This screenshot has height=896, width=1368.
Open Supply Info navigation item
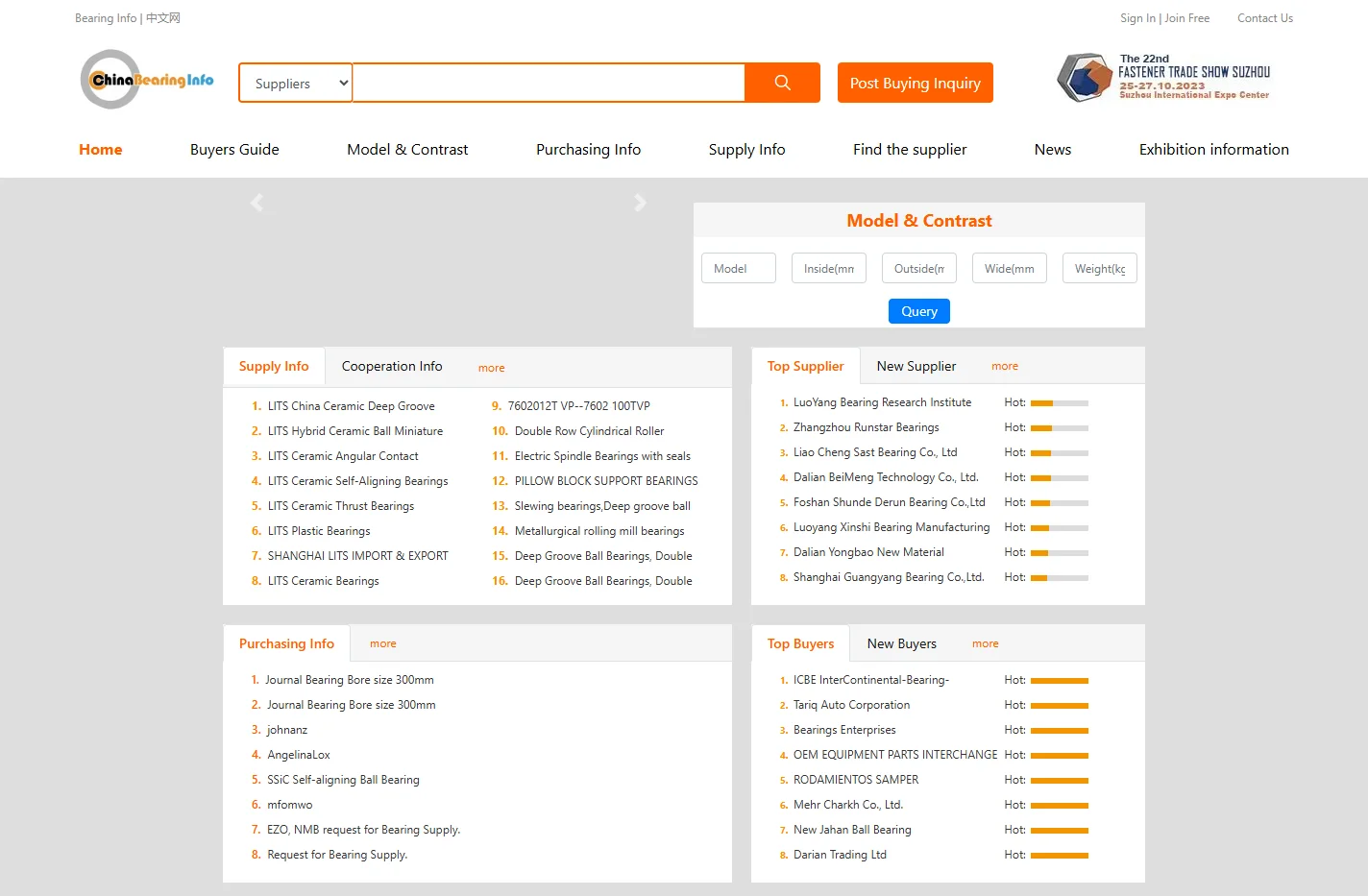[746, 149]
